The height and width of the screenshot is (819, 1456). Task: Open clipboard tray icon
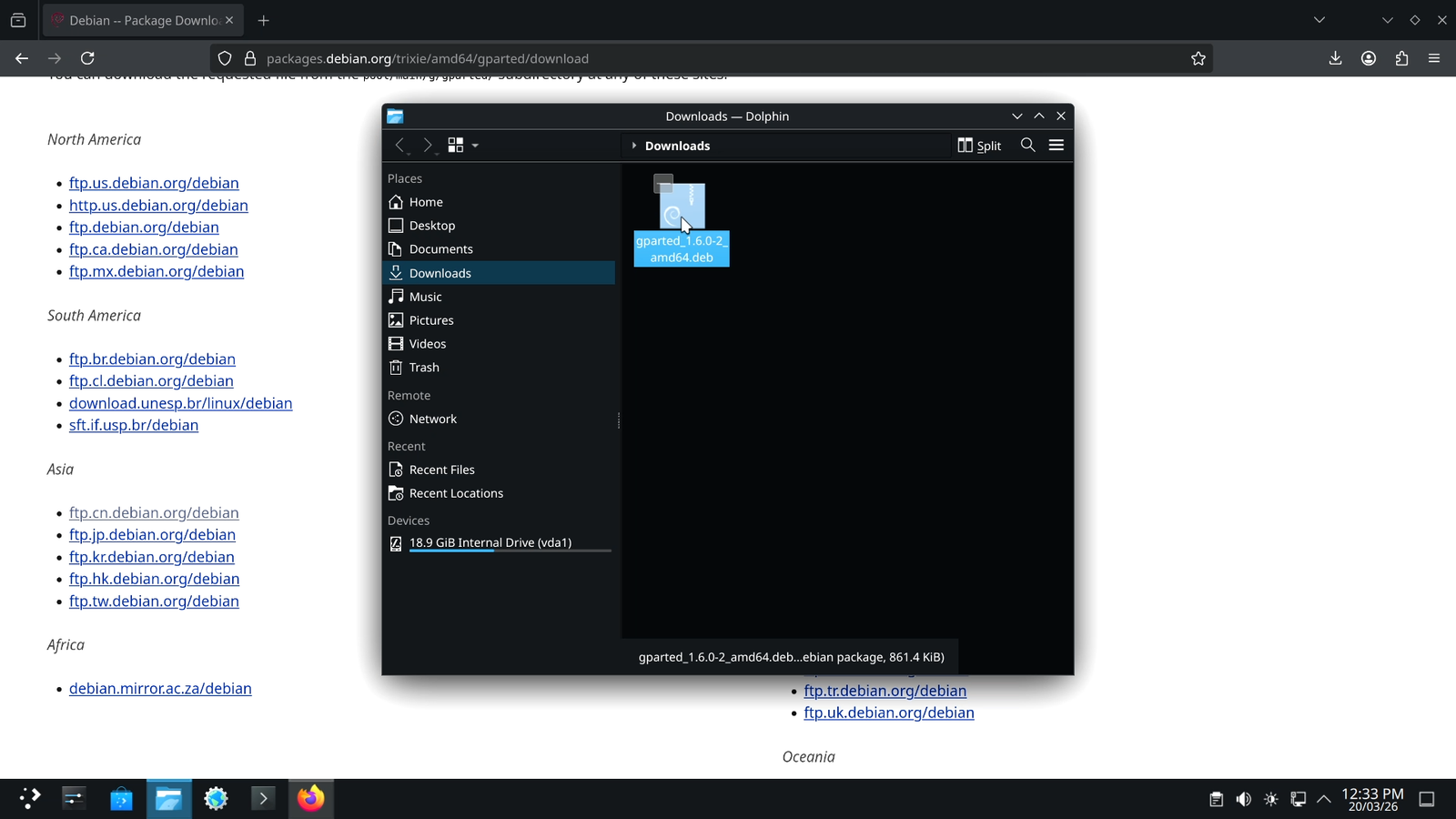pyautogui.click(x=1216, y=799)
